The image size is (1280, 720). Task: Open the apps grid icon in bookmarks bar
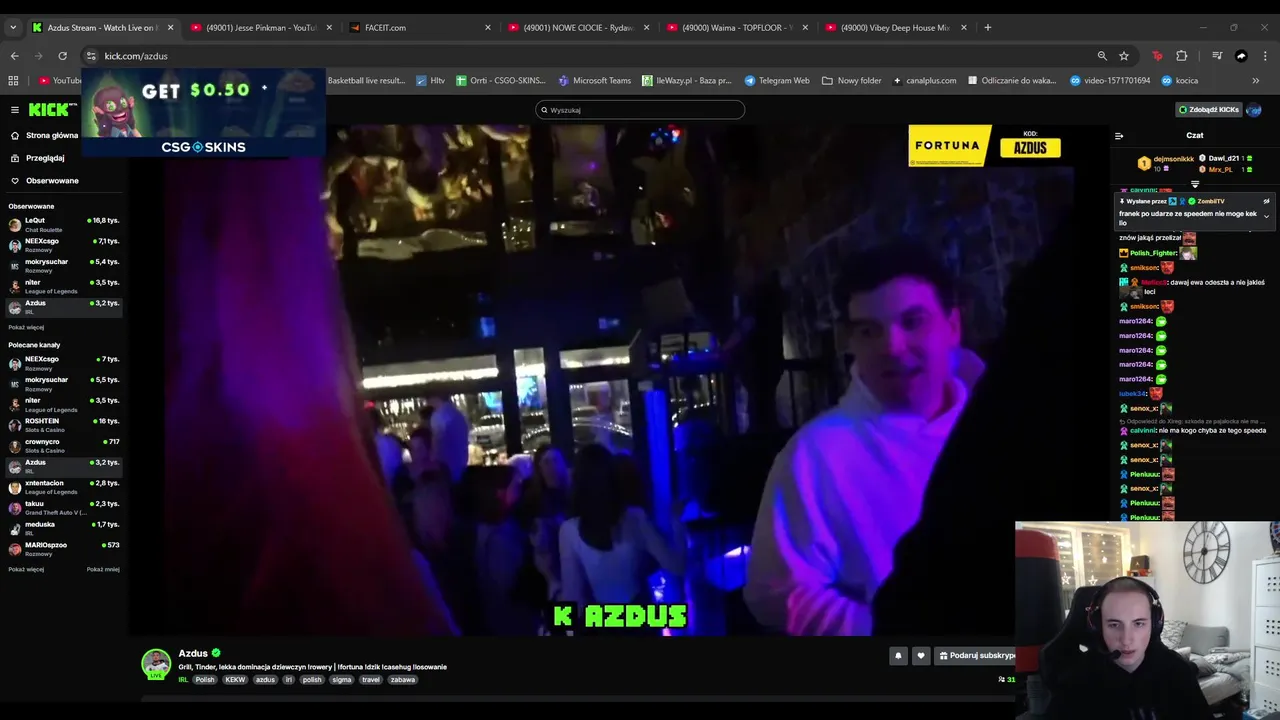coord(13,80)
